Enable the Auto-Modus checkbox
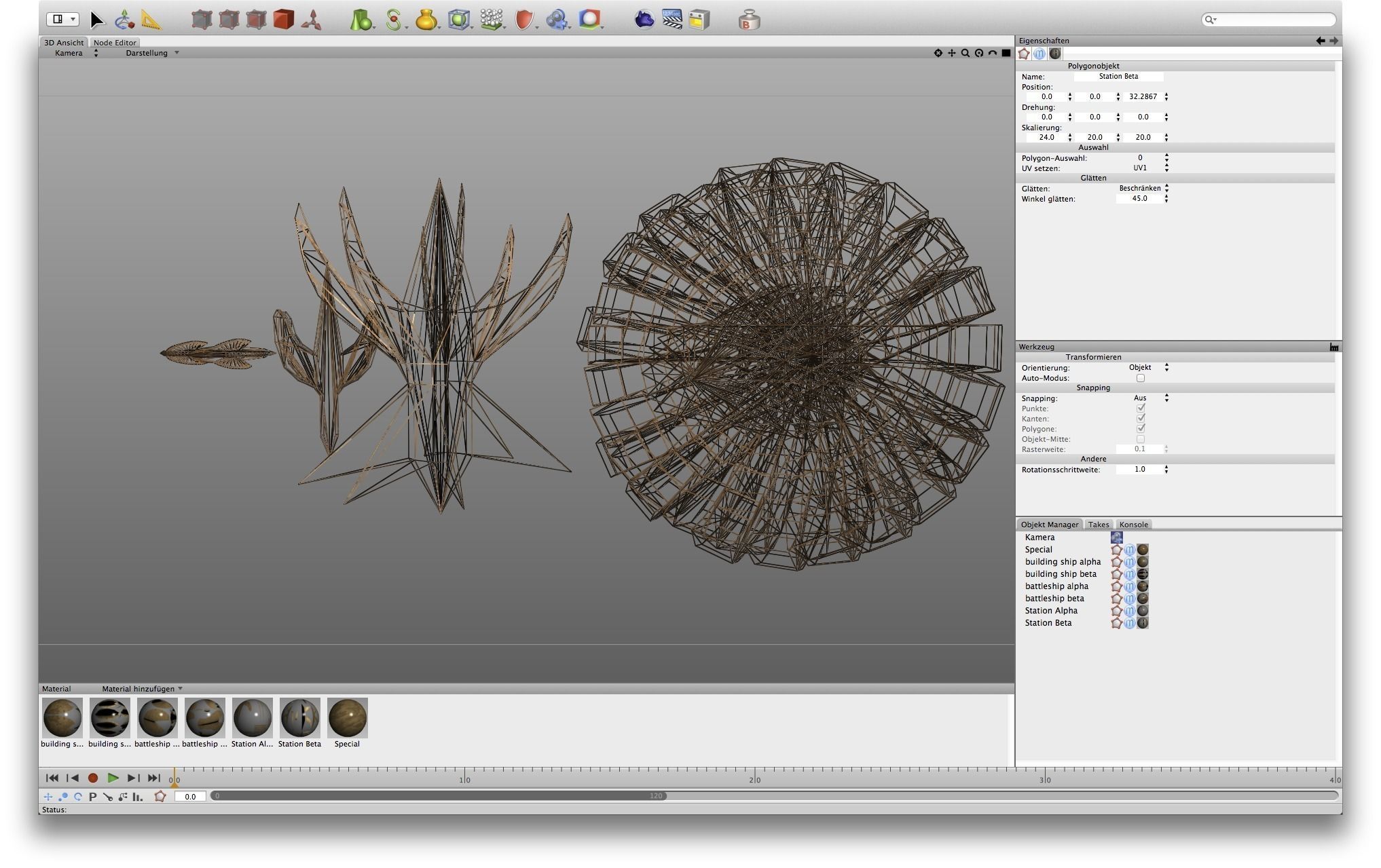1381x868 pixels. (x=1140, y=378)
